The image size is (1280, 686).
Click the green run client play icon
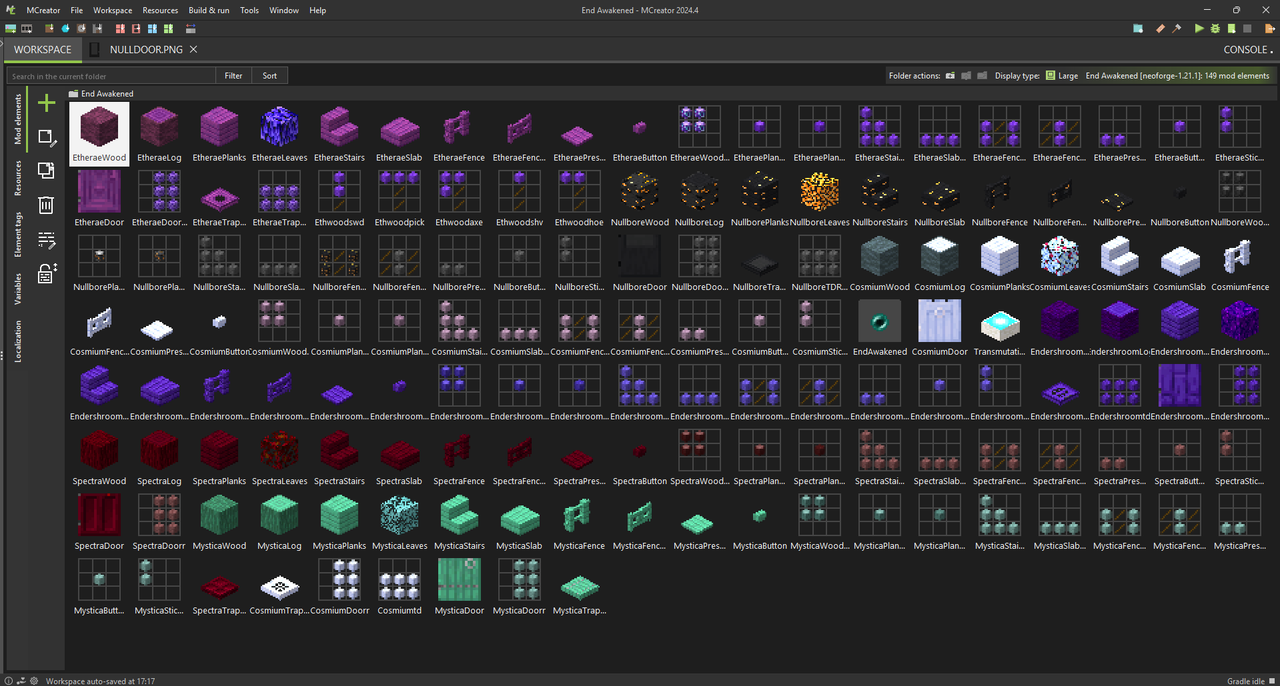click(1199, 28)
